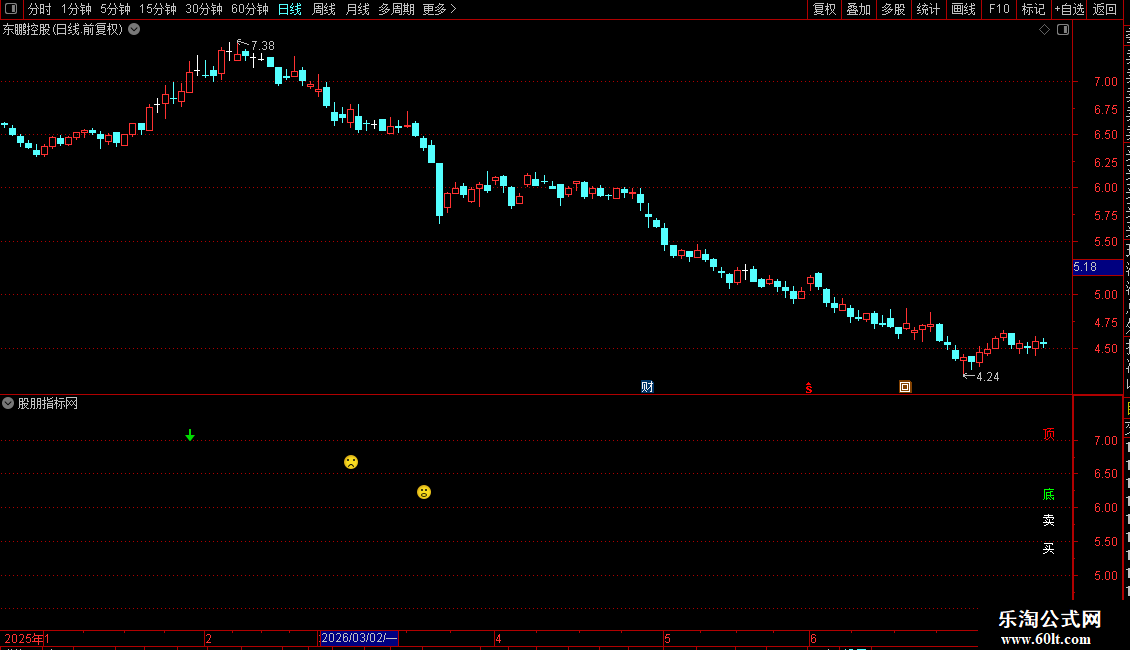The image size is (1130, 650).
Task: Click the orange square event marker
Action: [x=905, y=387]
